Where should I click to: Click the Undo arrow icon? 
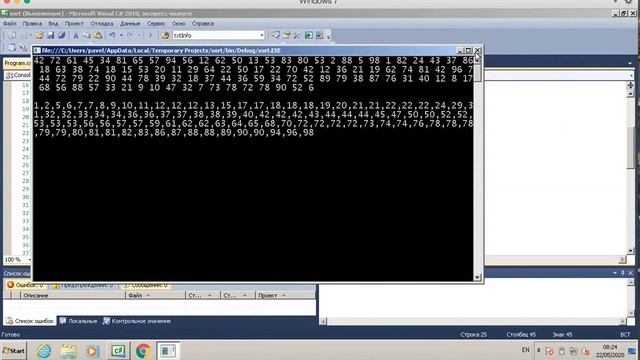(x=112, y=36)
